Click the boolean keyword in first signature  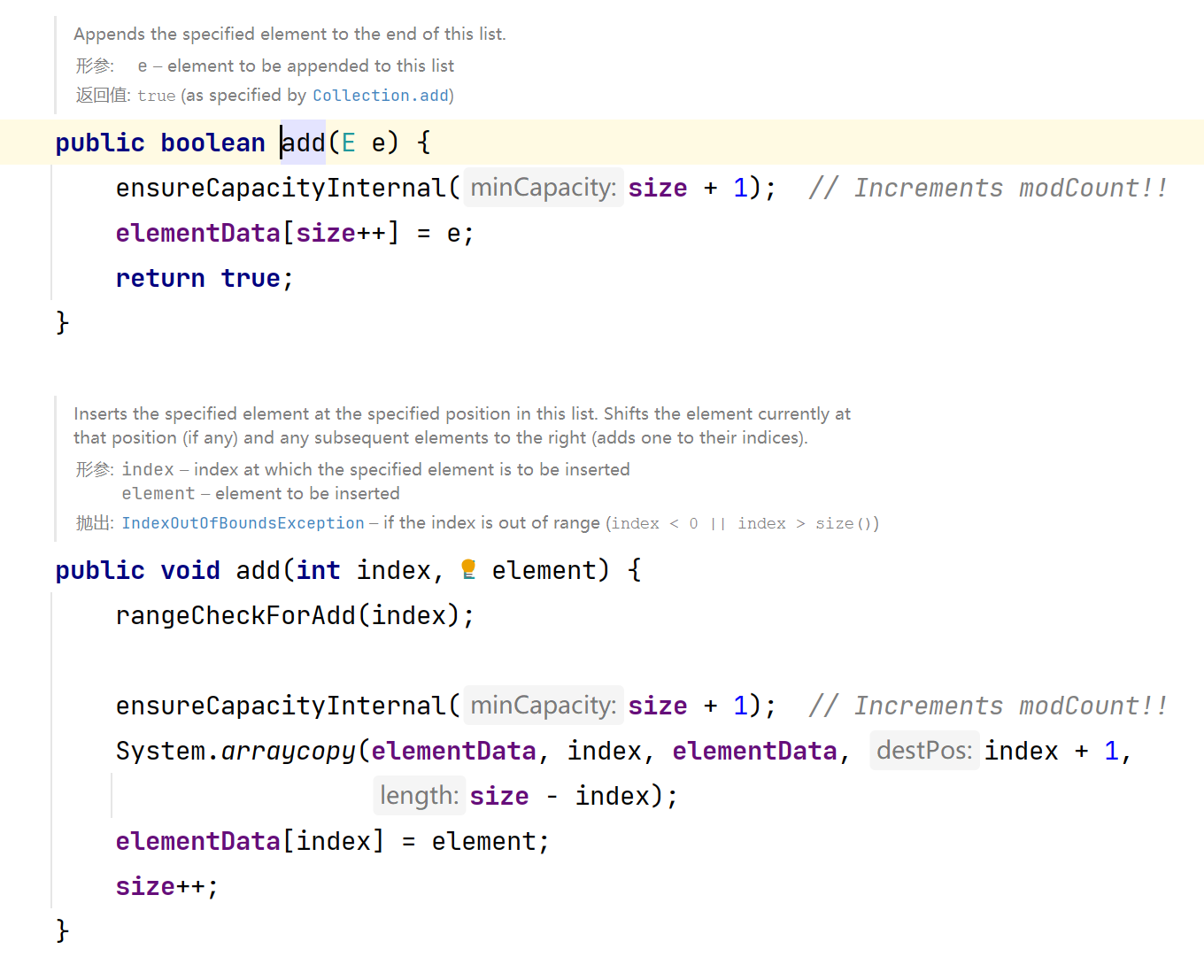(x=212, y=143)
